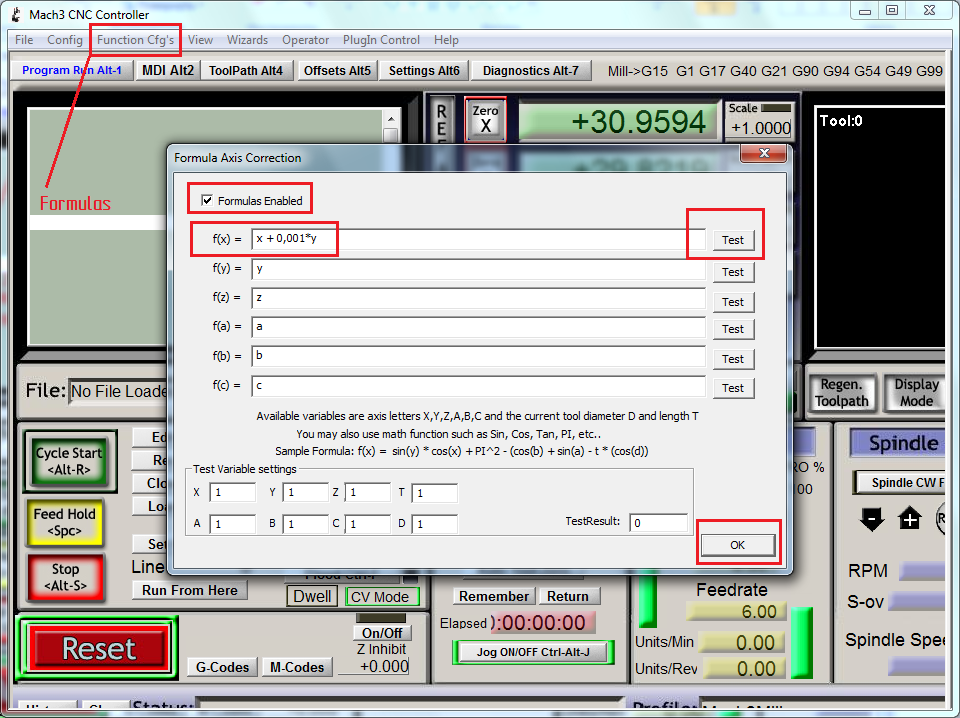The width and height of the screenshot is (960, 718).
Task: Click the f(x) formula input field
Action: pyautogui.click(x=478, y=239)
